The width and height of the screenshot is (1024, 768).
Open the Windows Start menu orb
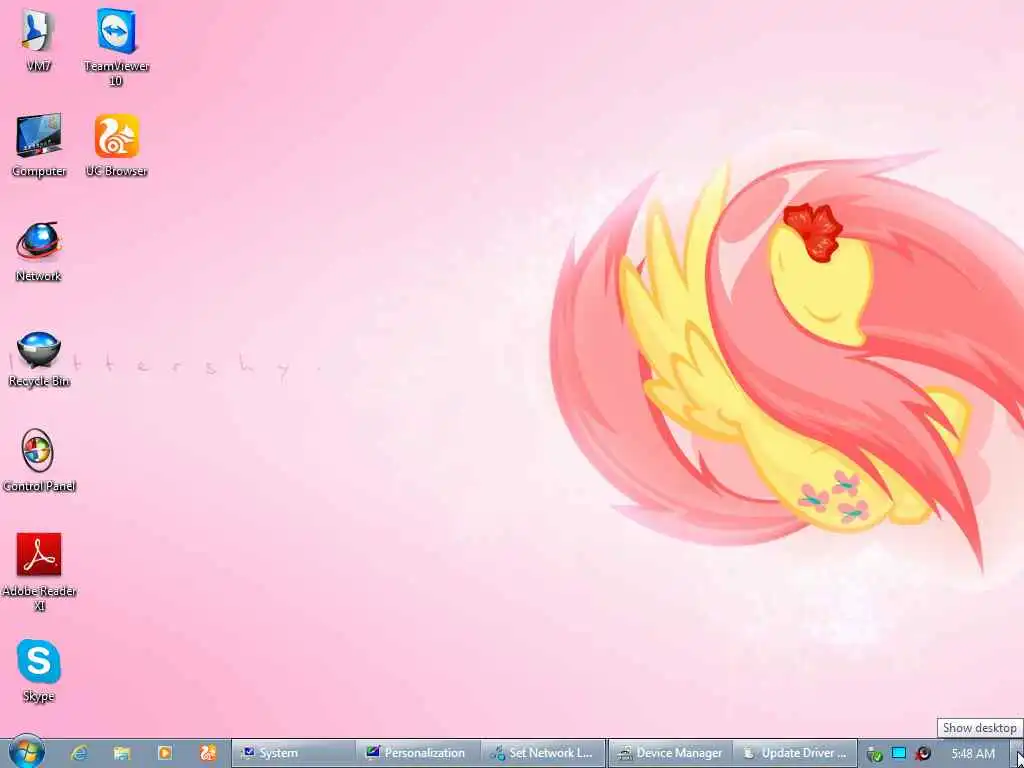[27, 752]
